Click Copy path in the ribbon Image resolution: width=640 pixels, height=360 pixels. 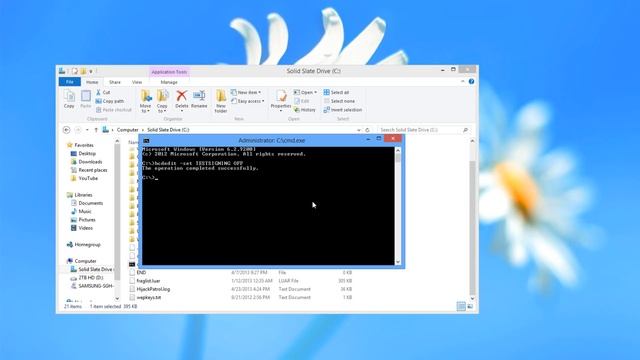110,101
